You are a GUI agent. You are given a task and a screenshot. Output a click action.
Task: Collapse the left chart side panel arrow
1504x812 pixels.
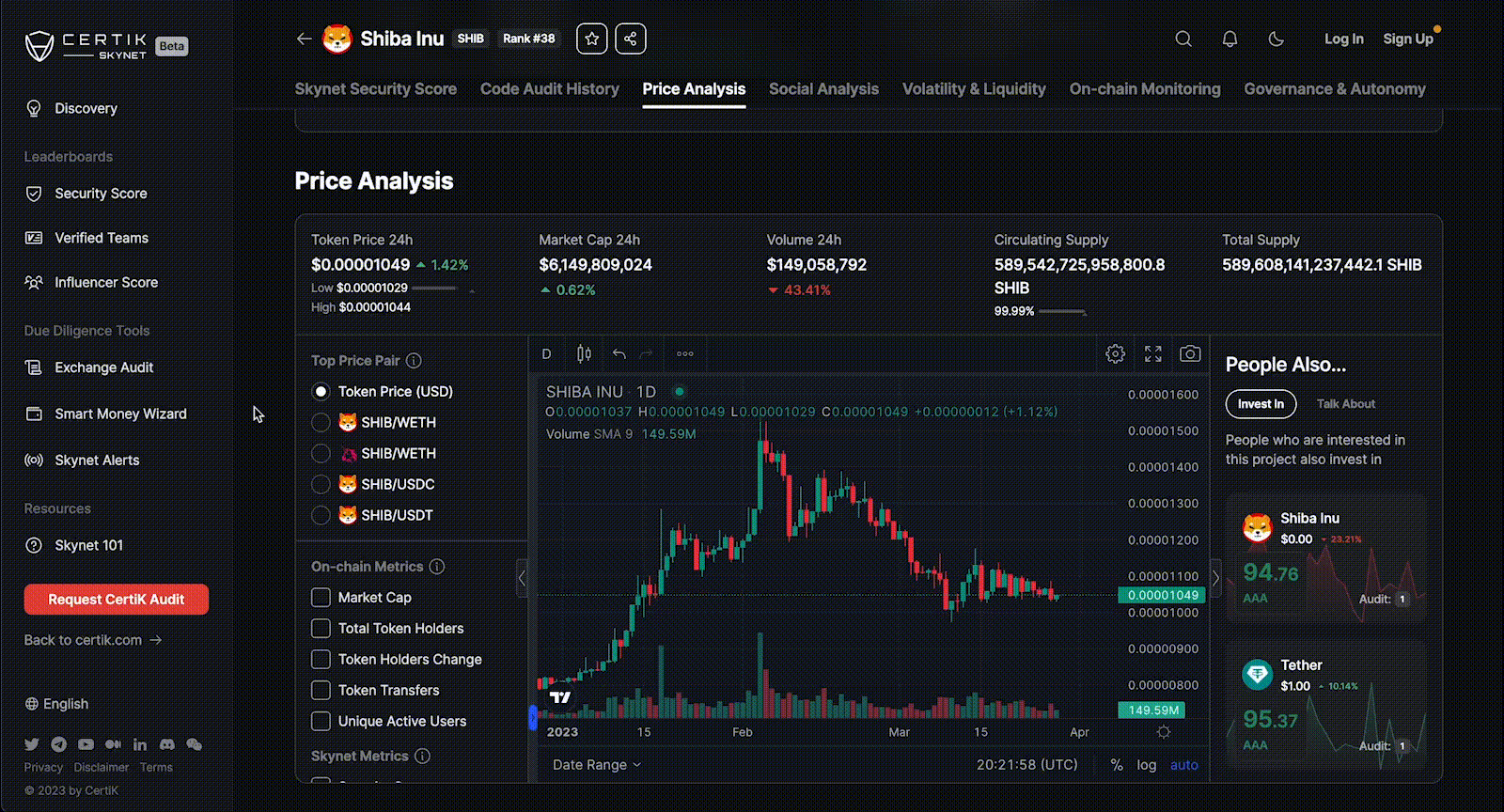click(x=522, y=578)
